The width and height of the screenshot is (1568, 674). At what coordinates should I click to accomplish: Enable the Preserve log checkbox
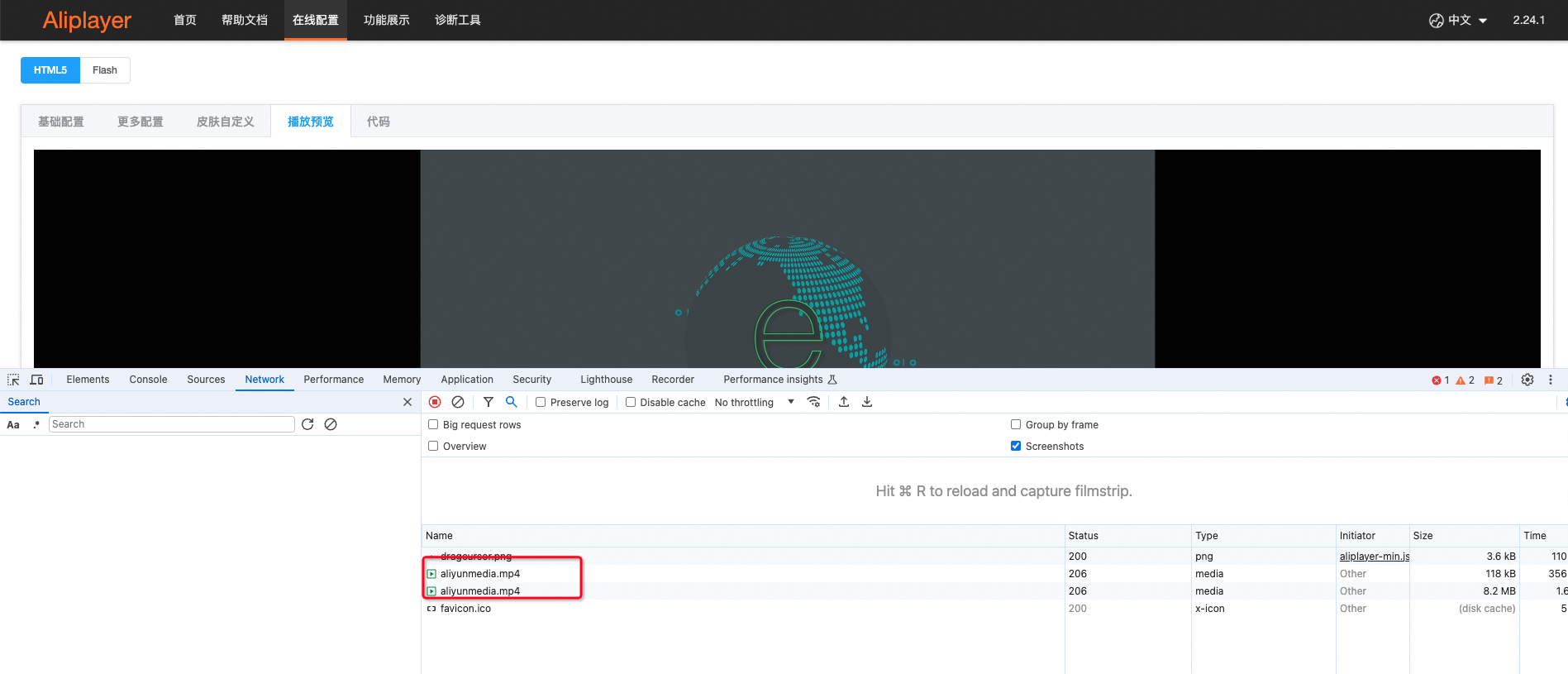tap(541, 403)
